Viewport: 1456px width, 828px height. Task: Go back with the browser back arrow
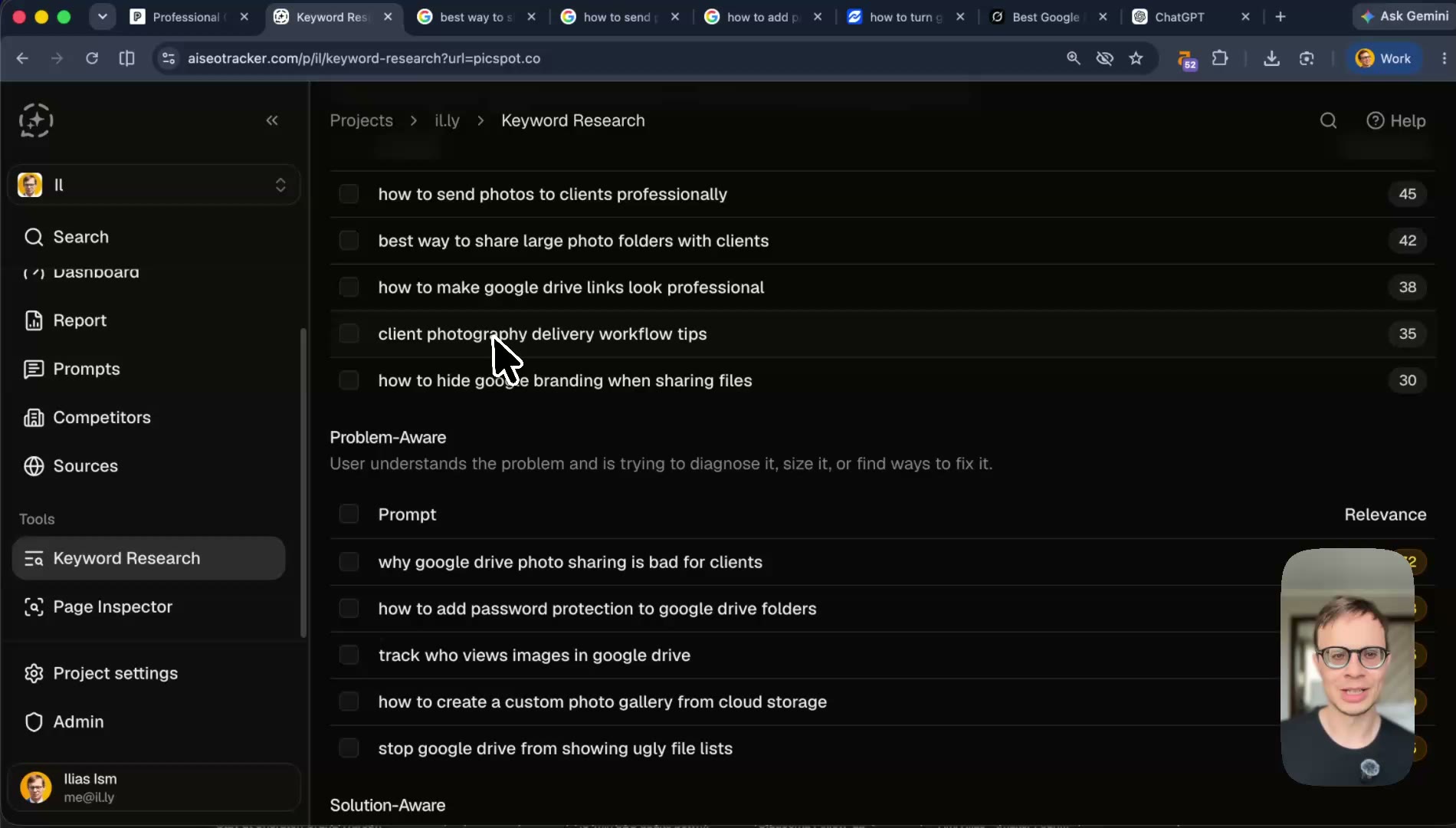(22, 58)
